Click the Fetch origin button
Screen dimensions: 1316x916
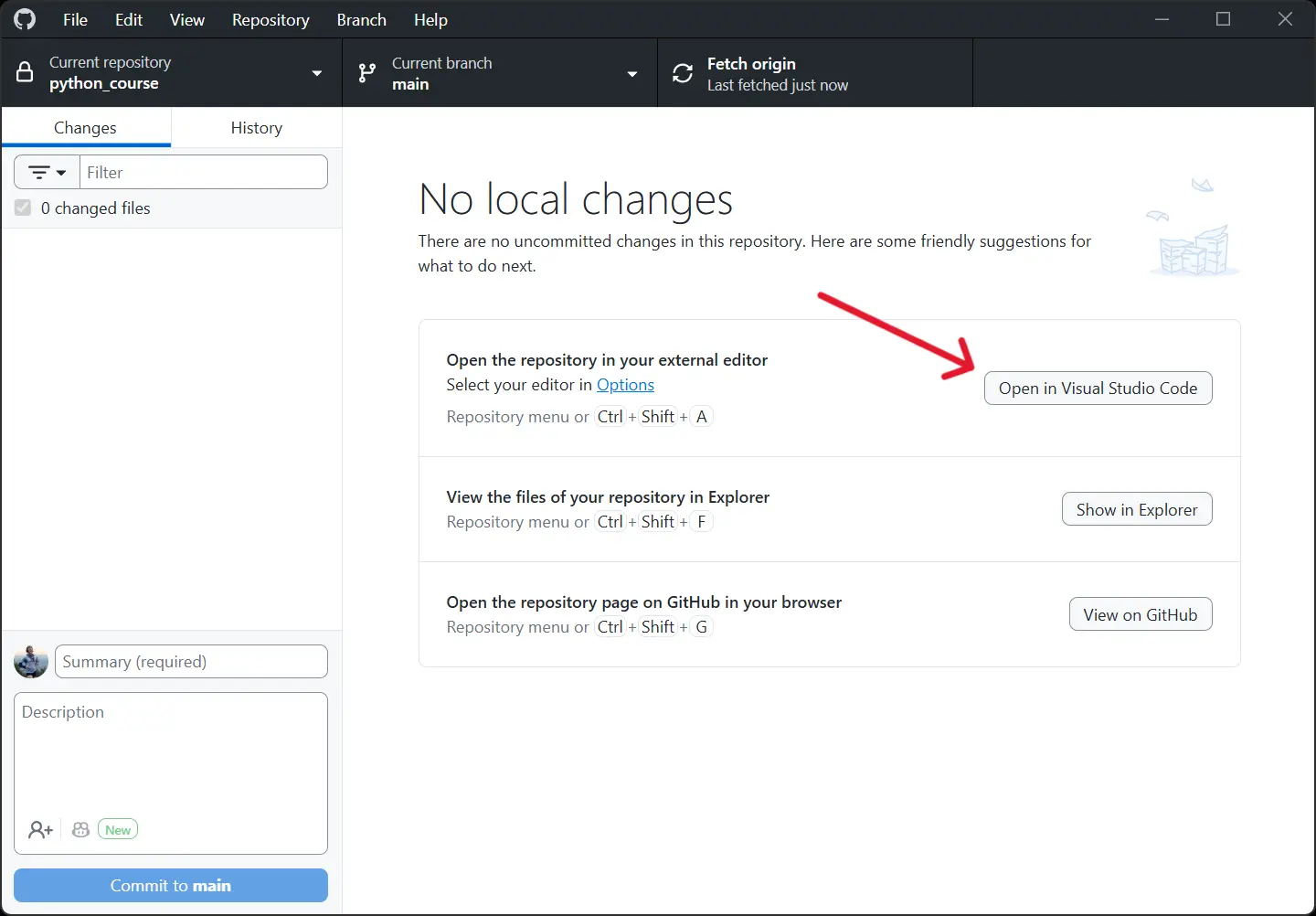(815, 73)
